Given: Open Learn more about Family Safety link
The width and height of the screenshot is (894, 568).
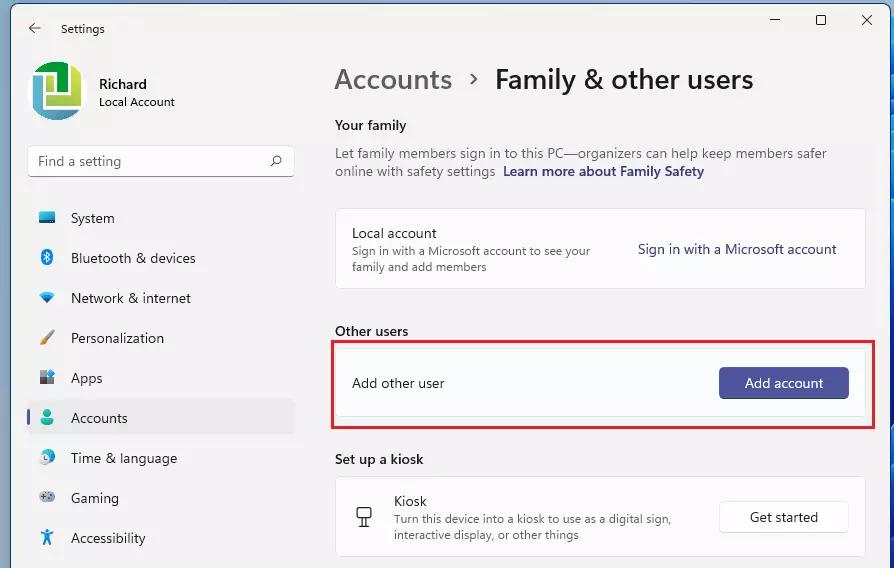Looking at the screenshot, I should (x=603, y=171).
